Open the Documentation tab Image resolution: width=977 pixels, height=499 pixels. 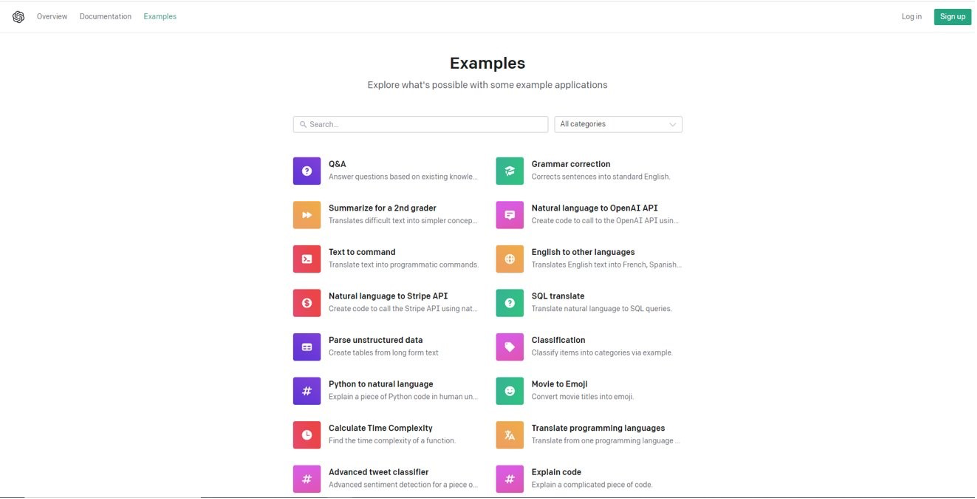click(x=105, y=17)
